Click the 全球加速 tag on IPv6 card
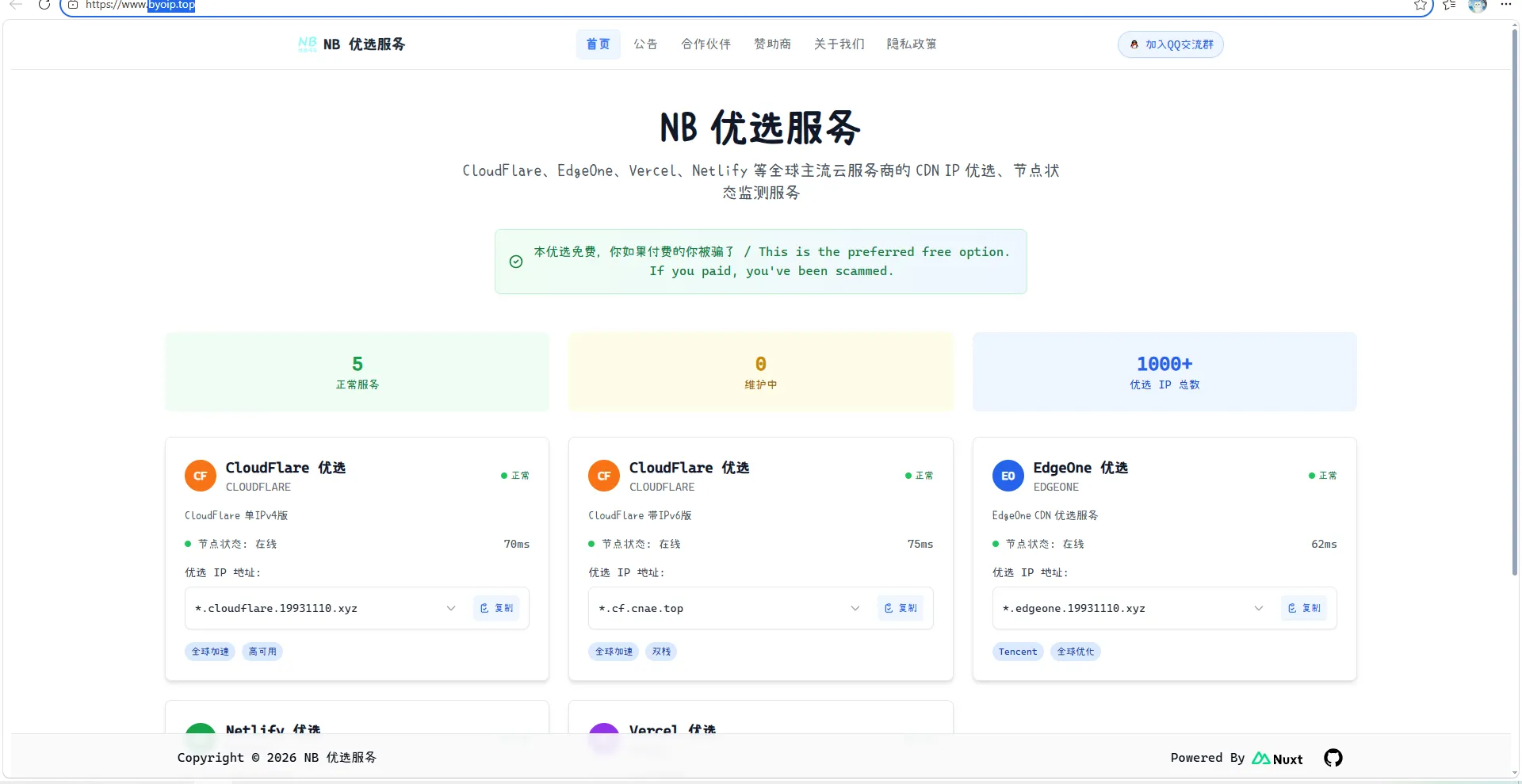1522x784 pixels. tap(614, 652)
